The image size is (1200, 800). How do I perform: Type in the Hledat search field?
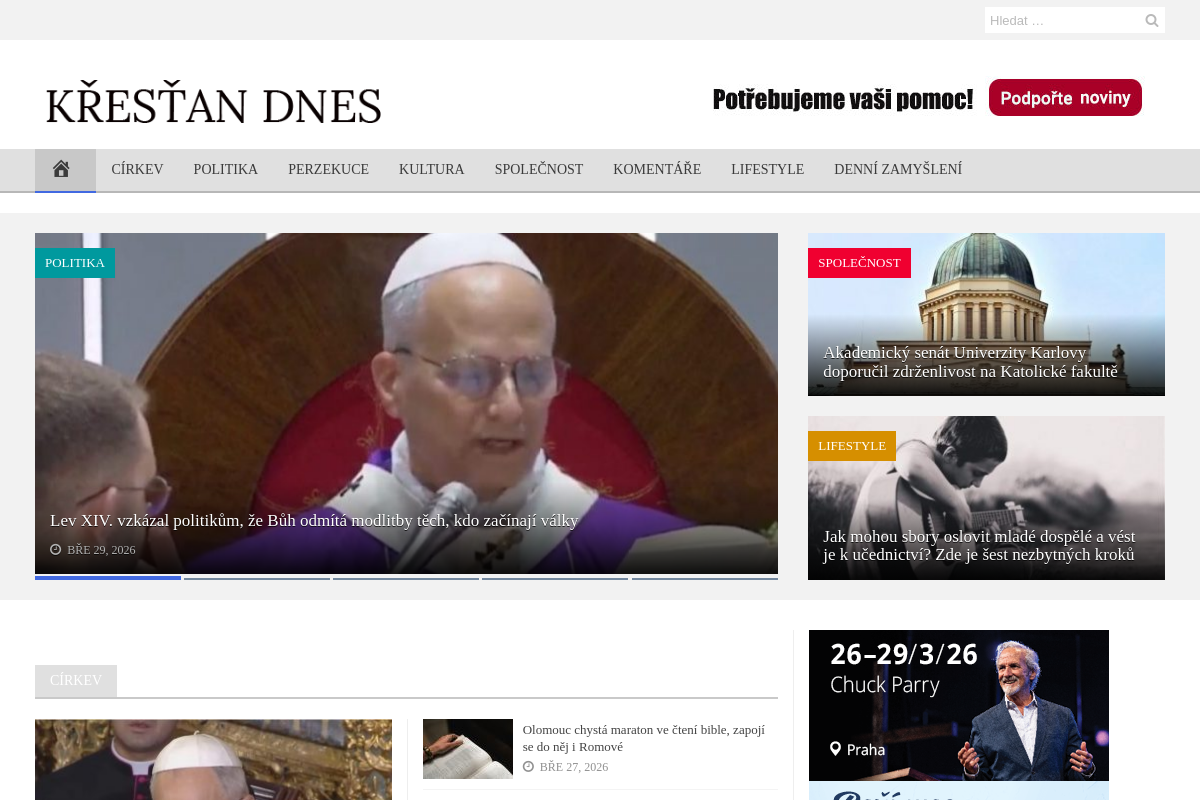(x=1062, y=20)
